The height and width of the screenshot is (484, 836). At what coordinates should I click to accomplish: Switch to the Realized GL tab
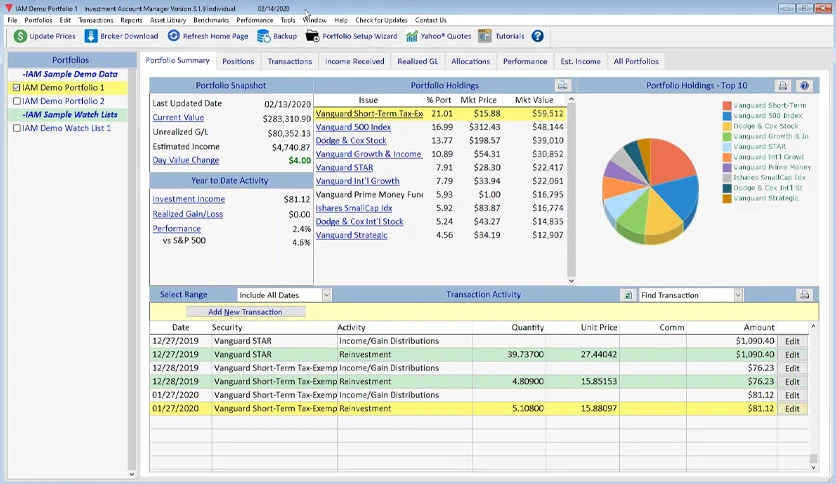(417, 61)
